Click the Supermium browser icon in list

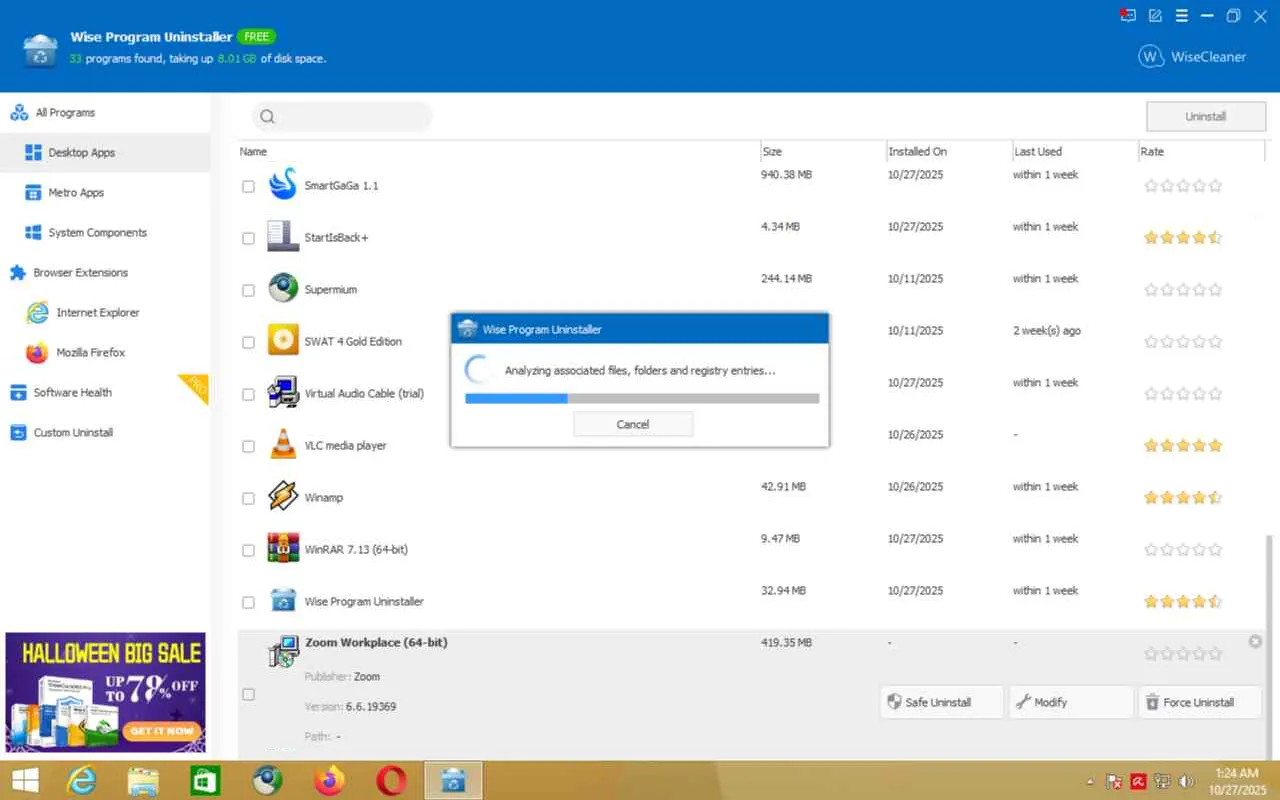[x=283, y=288]
